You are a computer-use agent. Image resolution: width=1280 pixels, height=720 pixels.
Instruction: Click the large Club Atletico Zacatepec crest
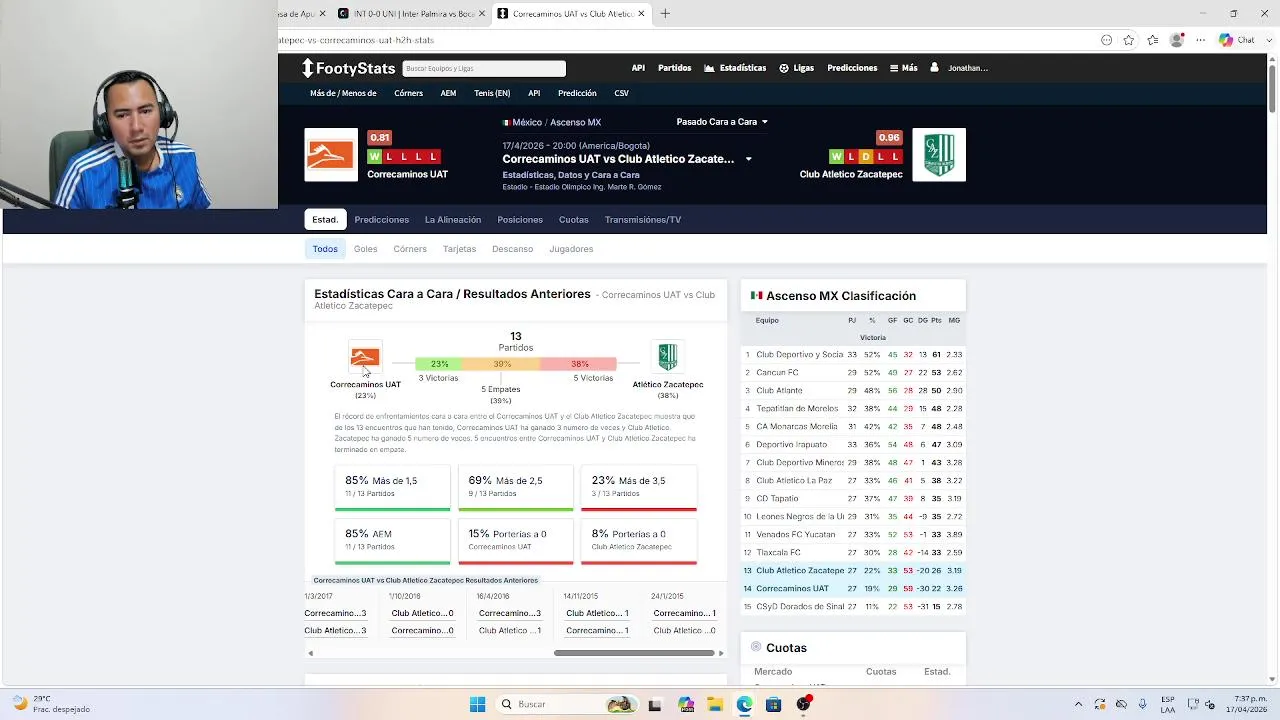coord(939,155)
